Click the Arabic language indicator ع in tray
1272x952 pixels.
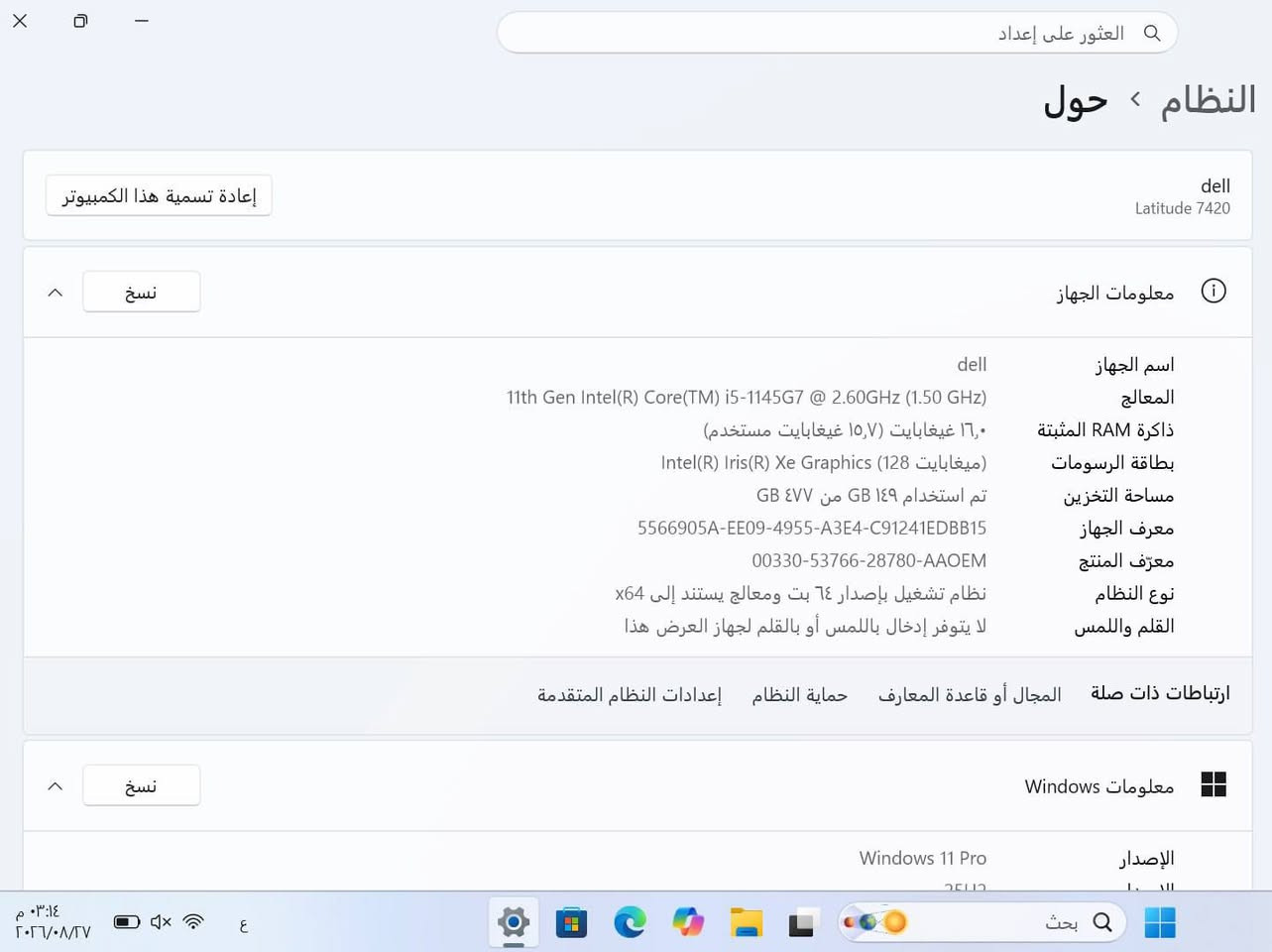[x=243, y=925]
